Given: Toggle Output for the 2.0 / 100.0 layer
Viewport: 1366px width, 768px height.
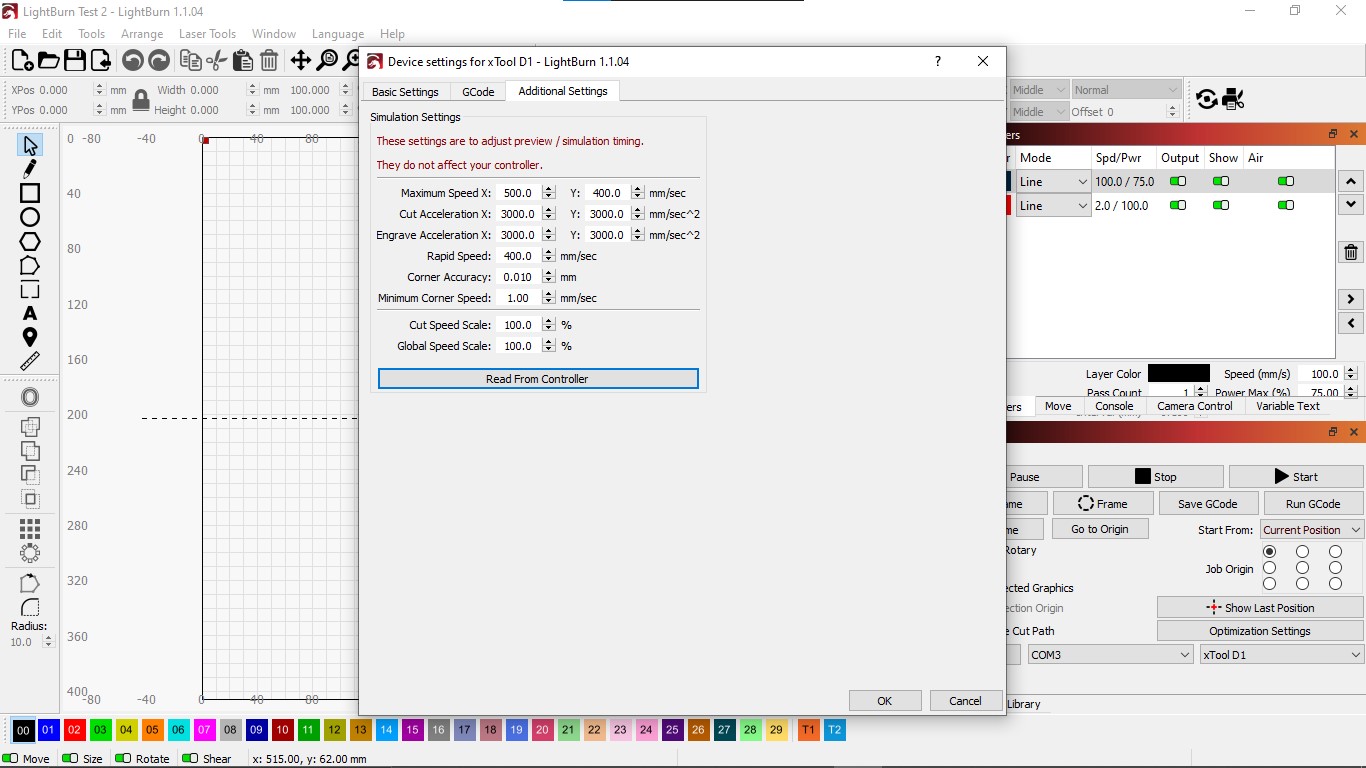Looking at the screenshot, I should (x=1178, y=205).
